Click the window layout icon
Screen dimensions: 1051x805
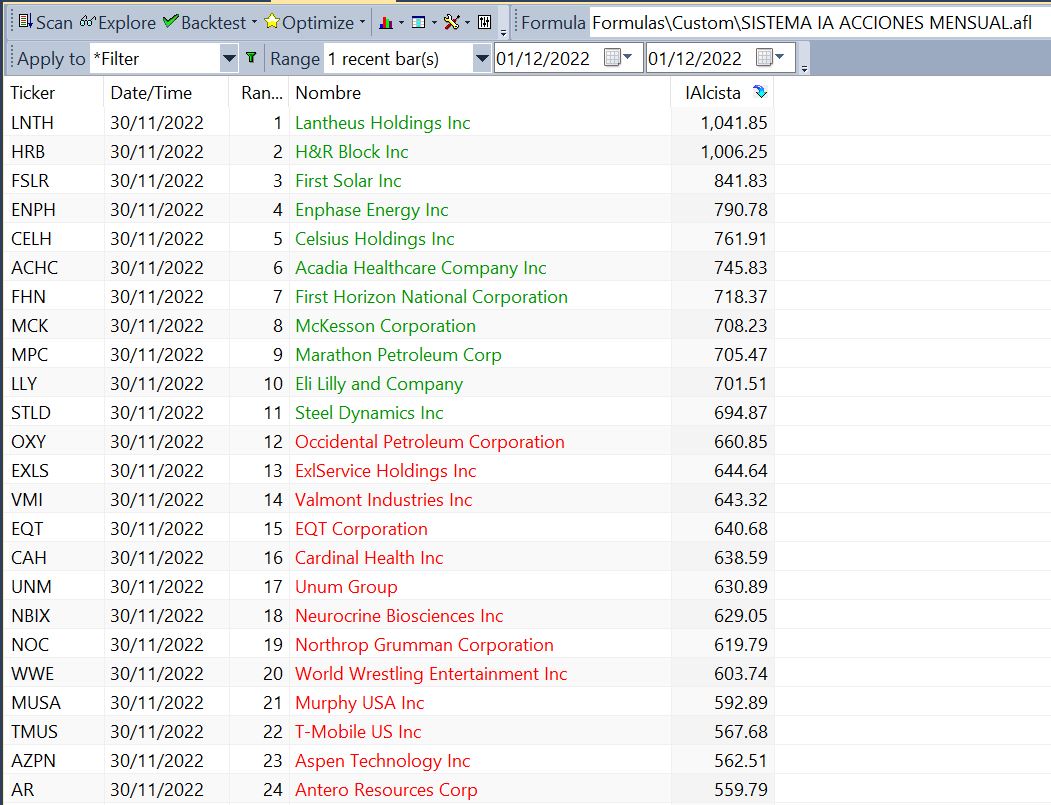tap(419, 22)
